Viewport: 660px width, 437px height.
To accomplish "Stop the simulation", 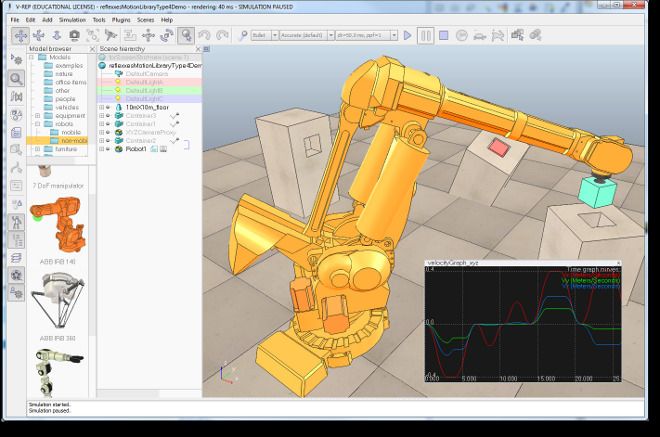I will pyautogui.click(x=445, y=35).
